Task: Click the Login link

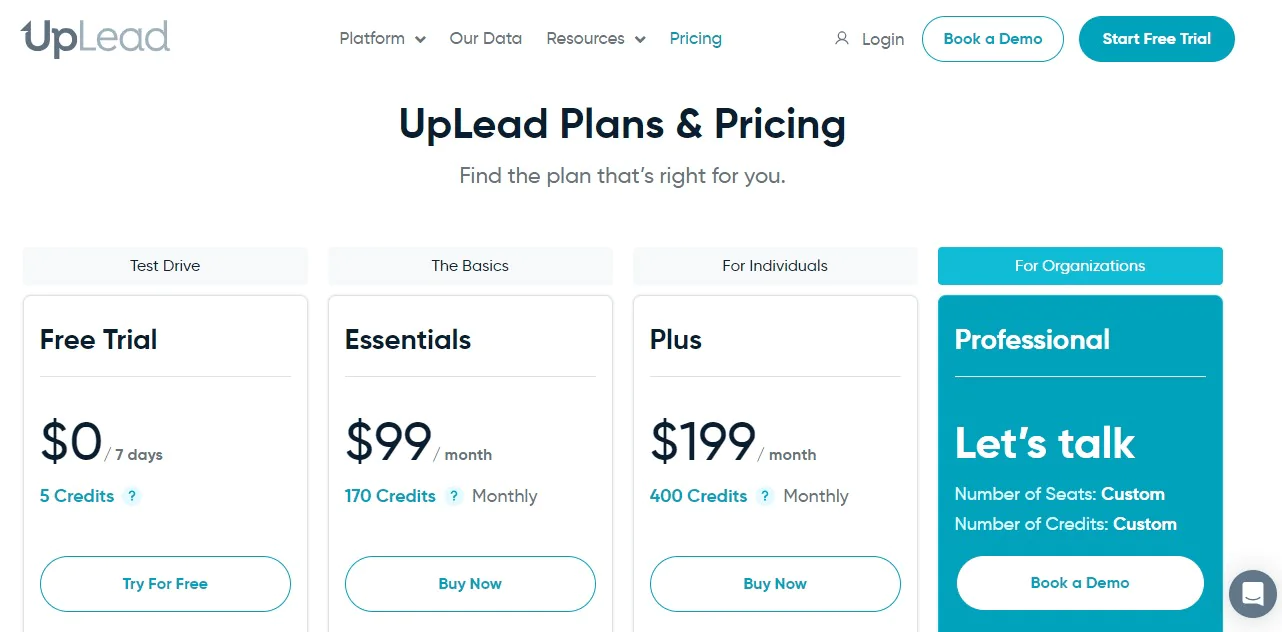Action: [x=883, y=38]
